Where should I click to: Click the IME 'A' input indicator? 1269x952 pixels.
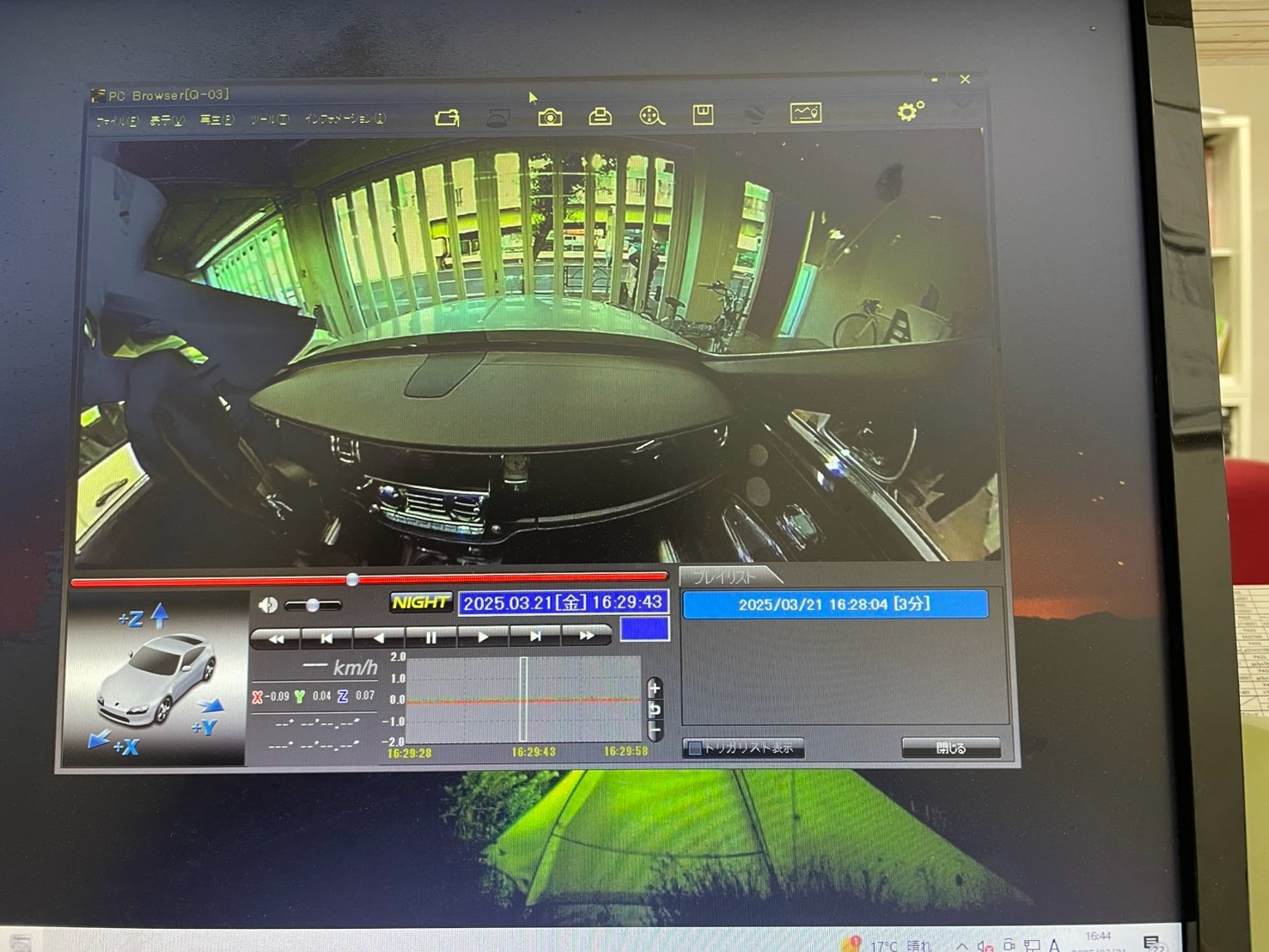coord(1054,945)
